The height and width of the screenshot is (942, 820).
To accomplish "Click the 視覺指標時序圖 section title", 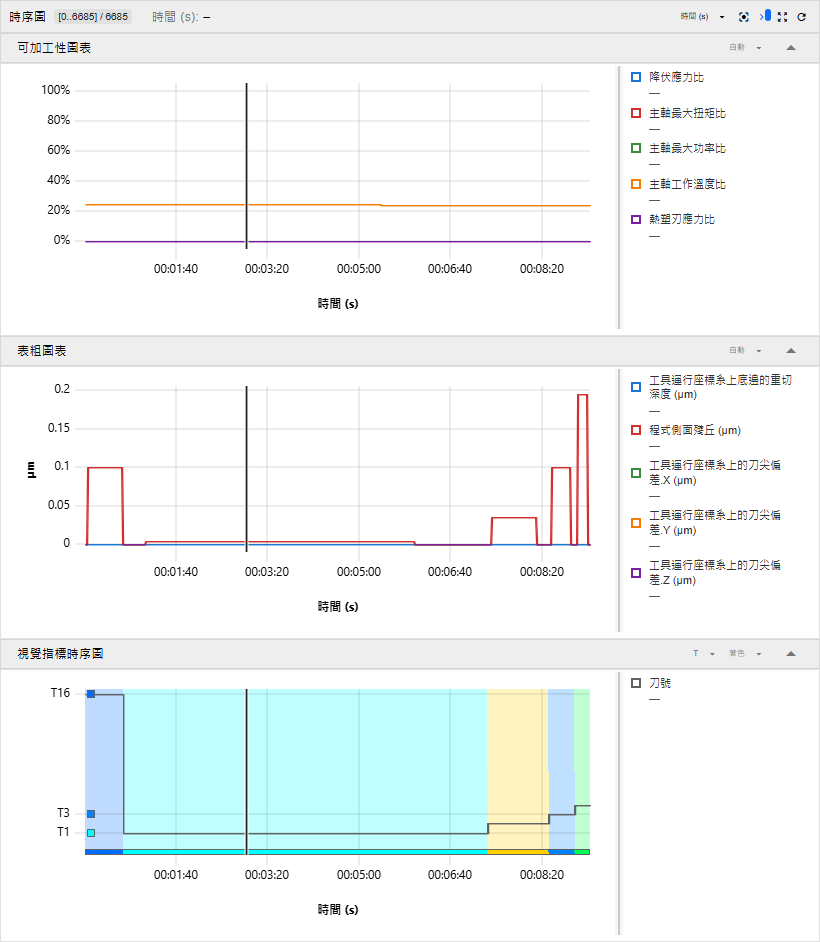I will pyautogui.click(x=60, y=653).
